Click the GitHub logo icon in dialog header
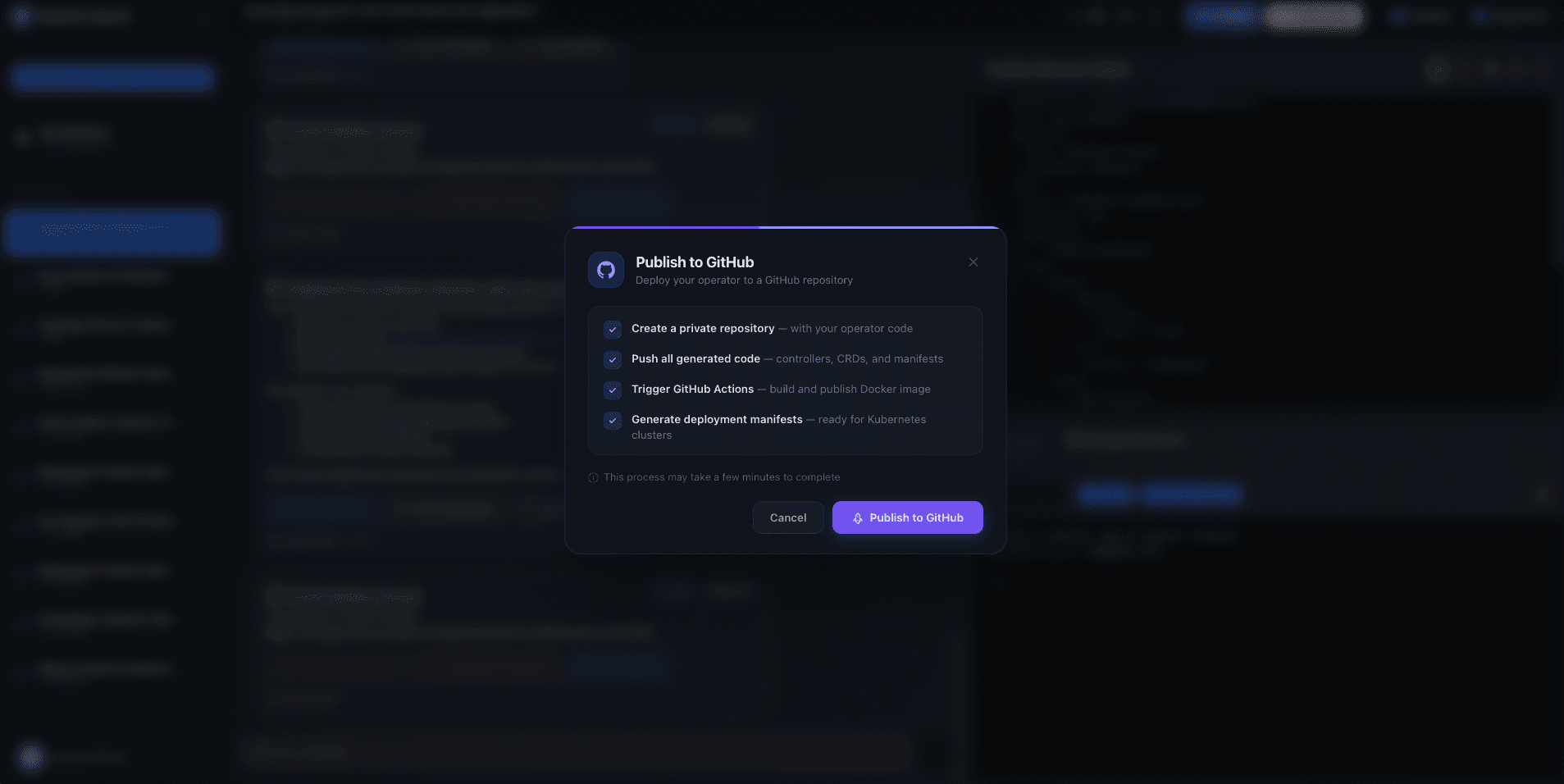 [x=606, y=270]
